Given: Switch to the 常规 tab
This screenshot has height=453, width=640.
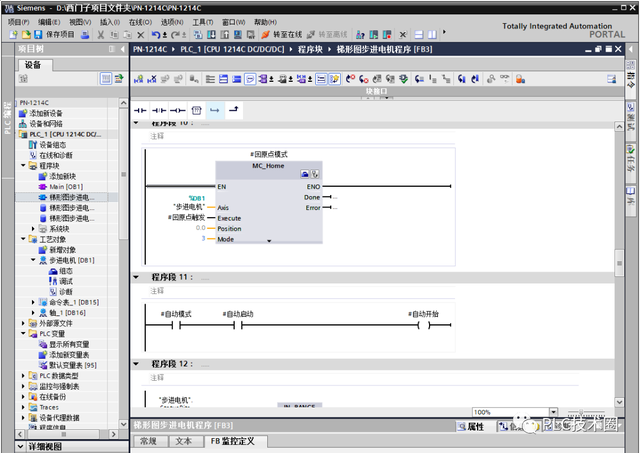Looking at the screenshot, I should [149, 442].
